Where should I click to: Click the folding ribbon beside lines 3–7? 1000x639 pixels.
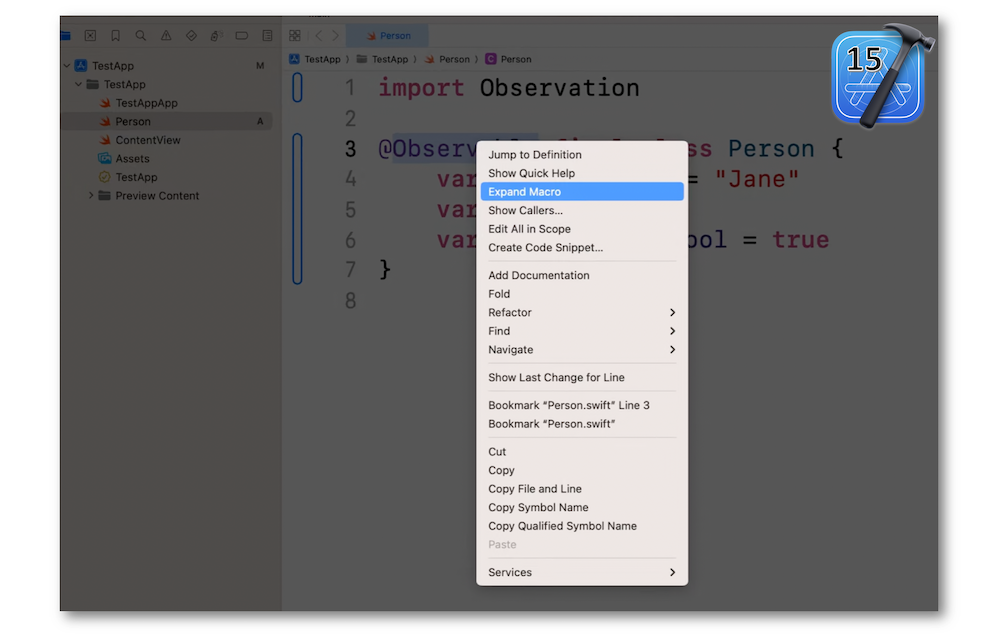tap(297, 209)
